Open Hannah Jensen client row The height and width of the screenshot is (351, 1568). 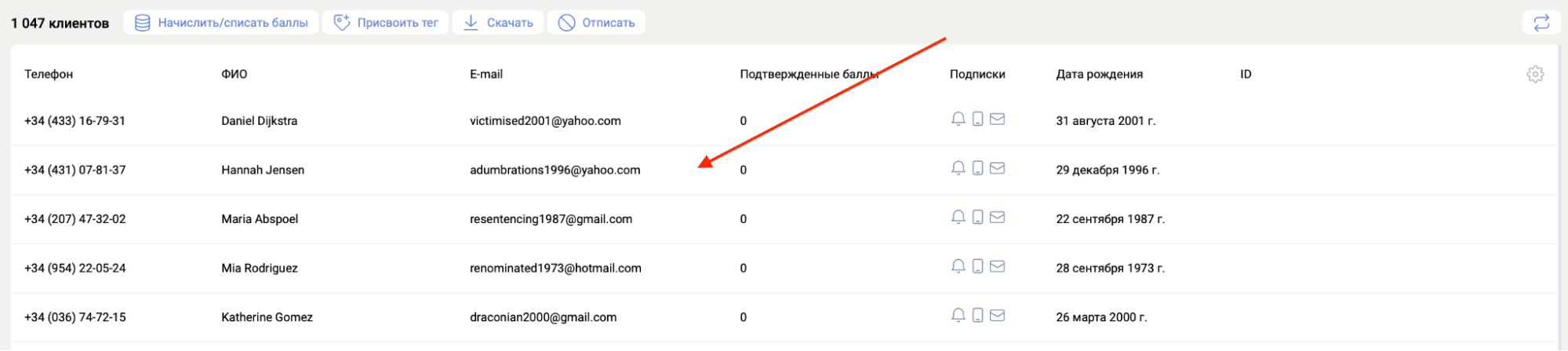point(263,170)
